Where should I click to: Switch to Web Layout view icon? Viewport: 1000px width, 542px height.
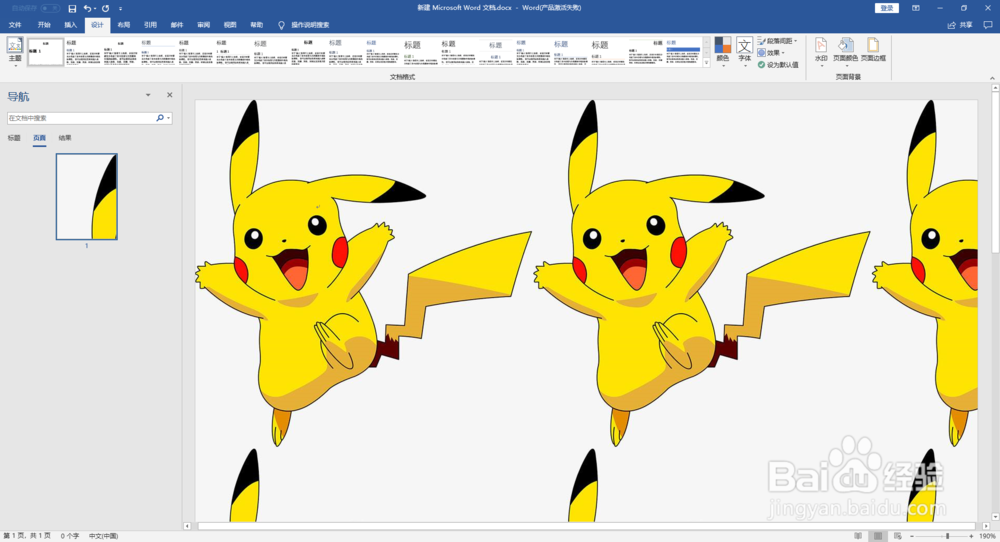(x=897, y=536)
